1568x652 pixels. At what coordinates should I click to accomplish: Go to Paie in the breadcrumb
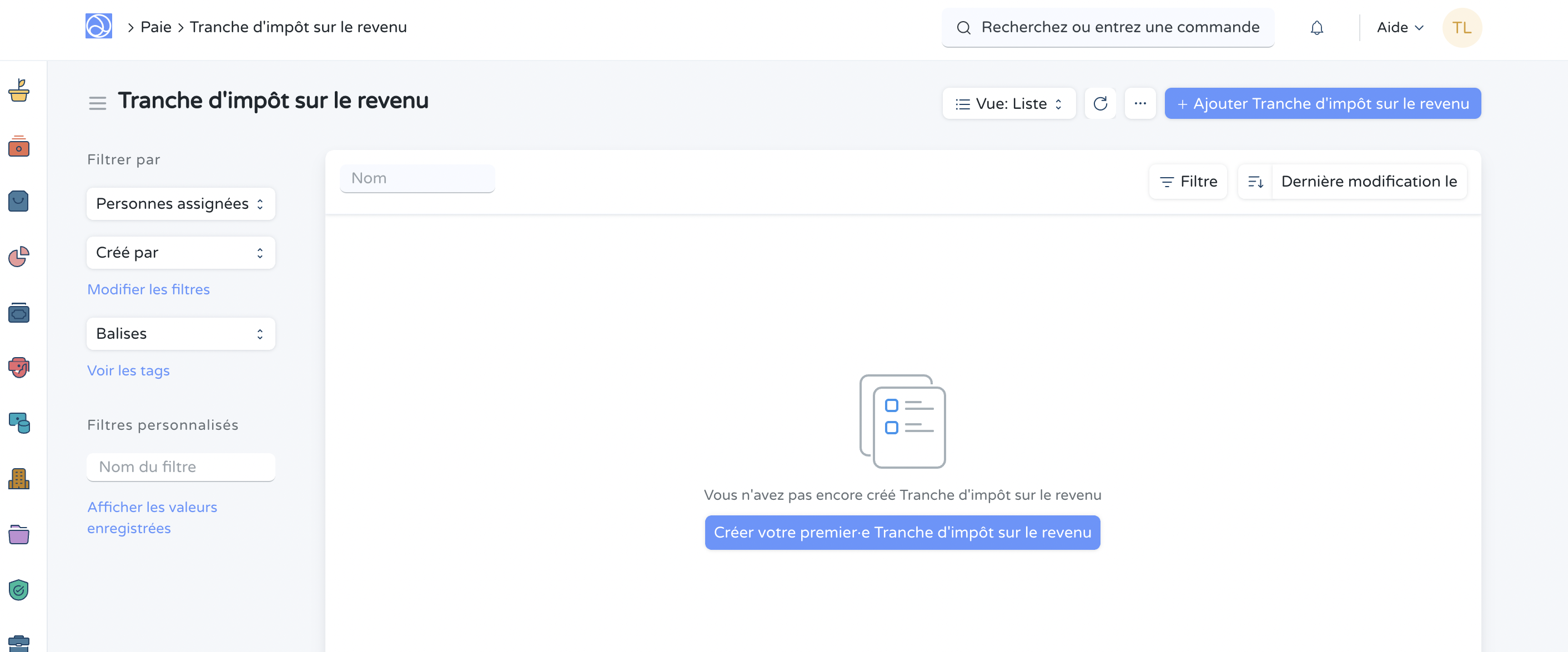156,27
